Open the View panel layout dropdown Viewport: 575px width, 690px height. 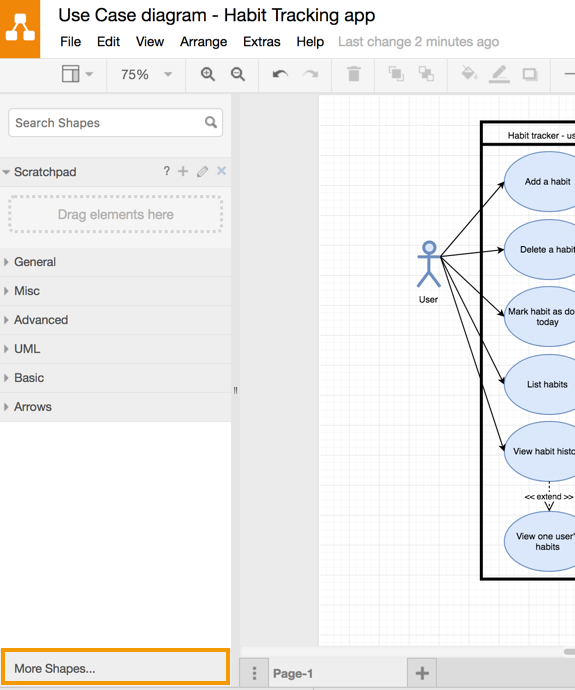click(77, 74)
